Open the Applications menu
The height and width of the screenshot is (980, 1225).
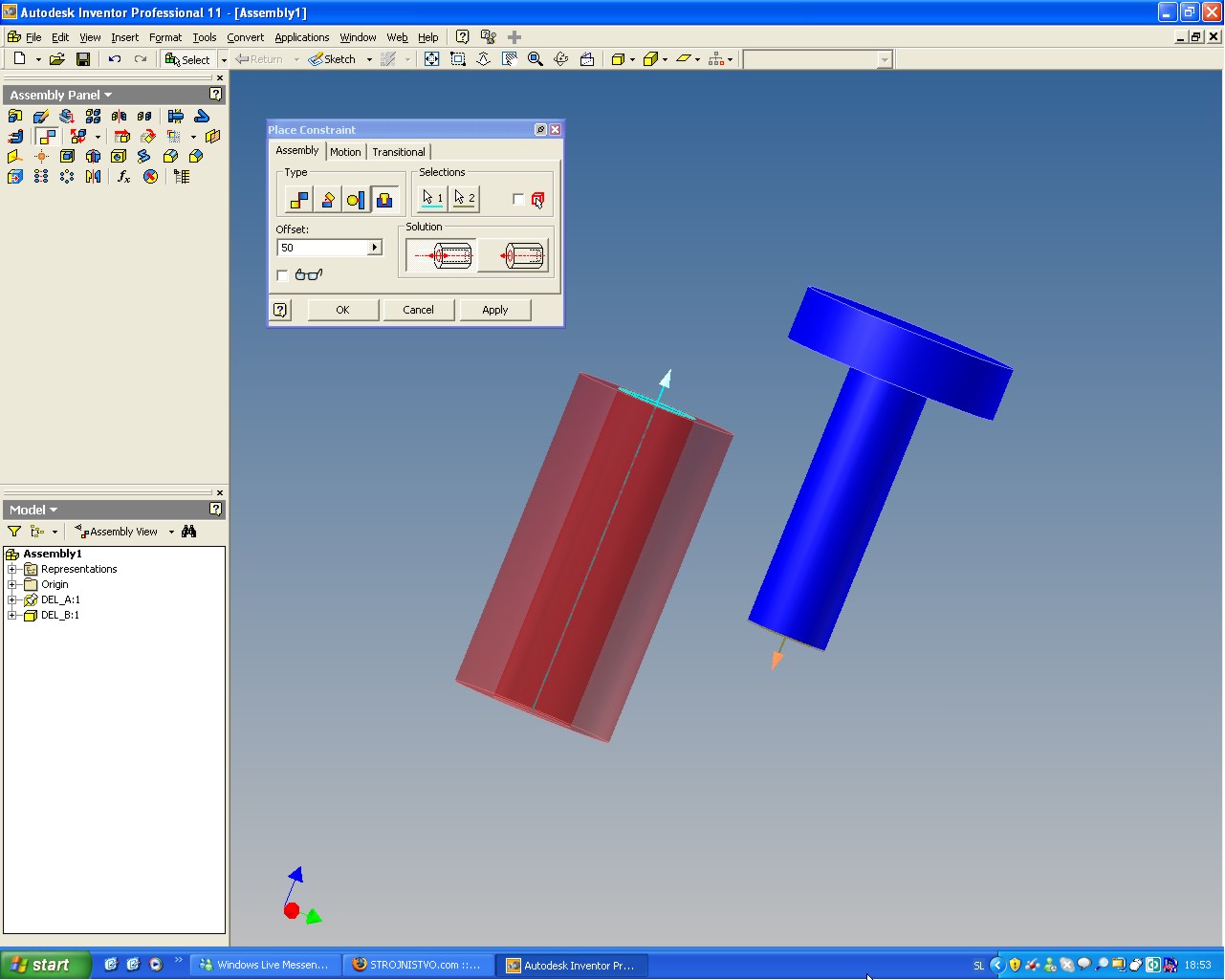301,37
